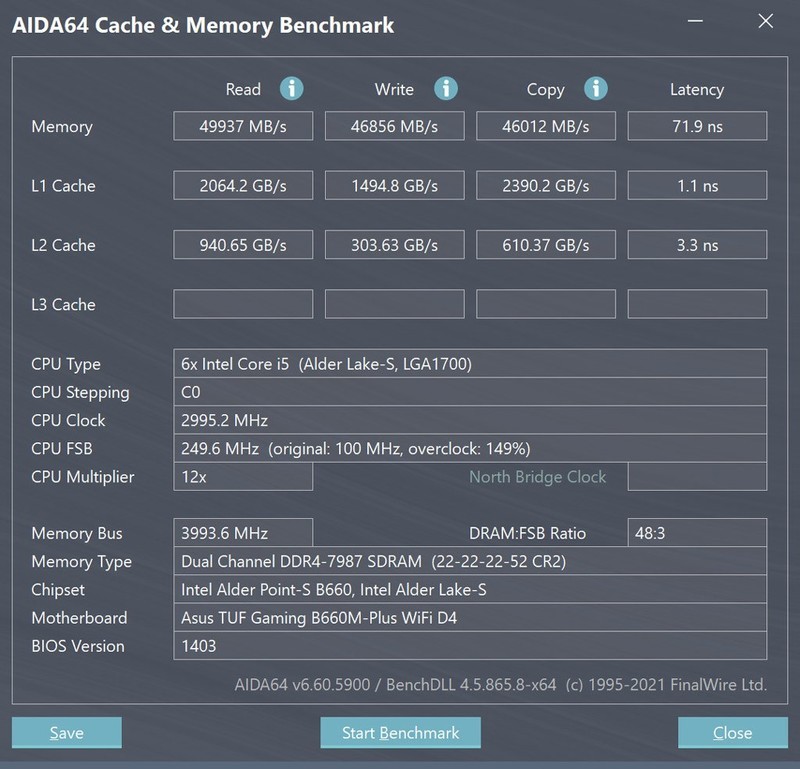Open the Copy benchmark info tooltip
The width and height of the screenshot is (800, 769).
click(595, 89)
